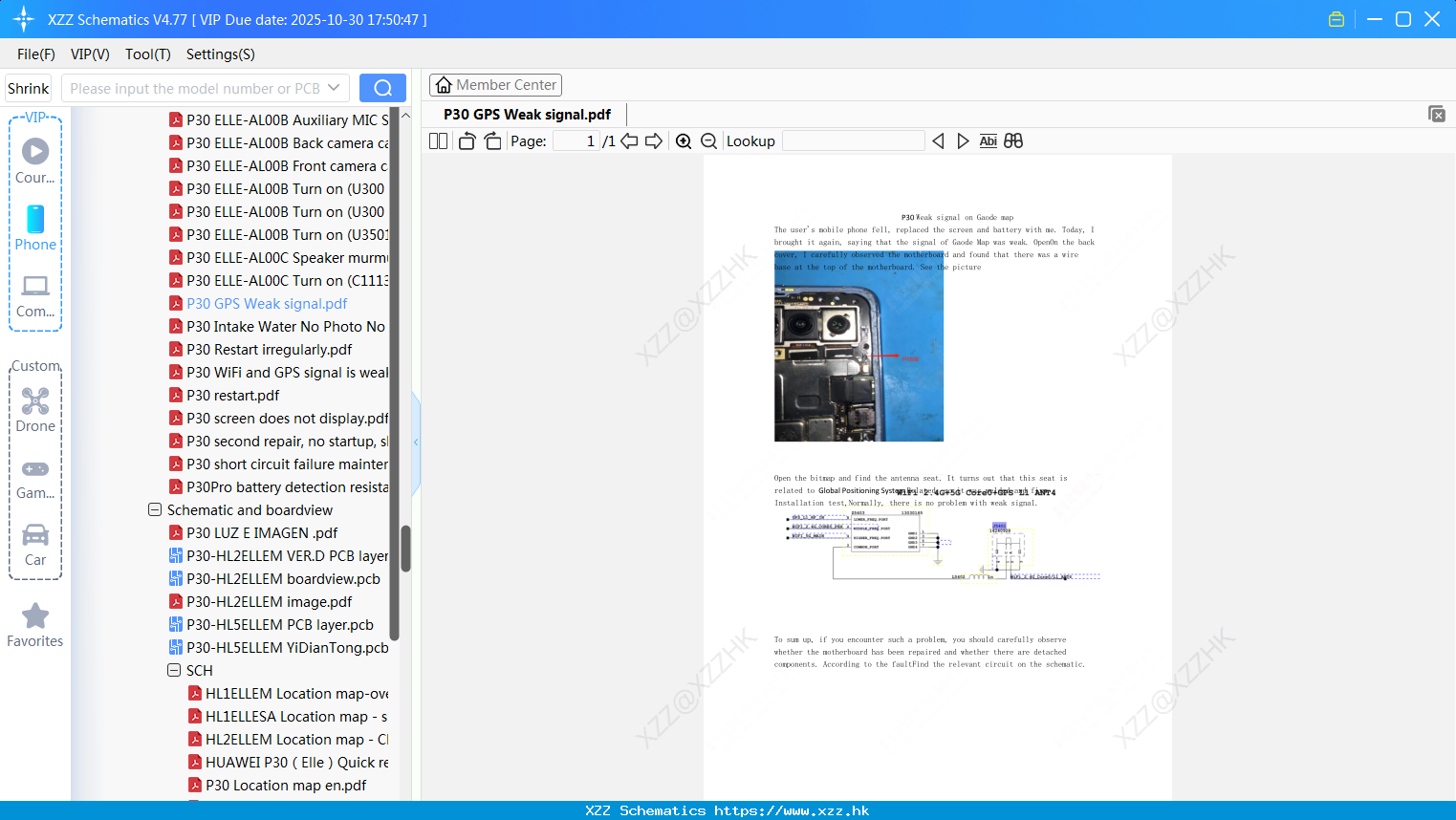
Task: Open P30 LUZ E IMAGEN .pdf
Action: (x=253, y=533)
